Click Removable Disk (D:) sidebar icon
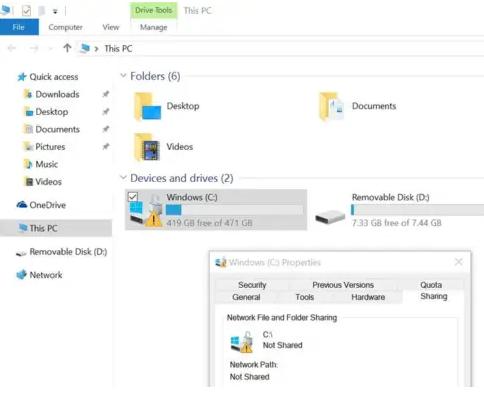Viewport: 484px width, 397px height. point(21,253)
